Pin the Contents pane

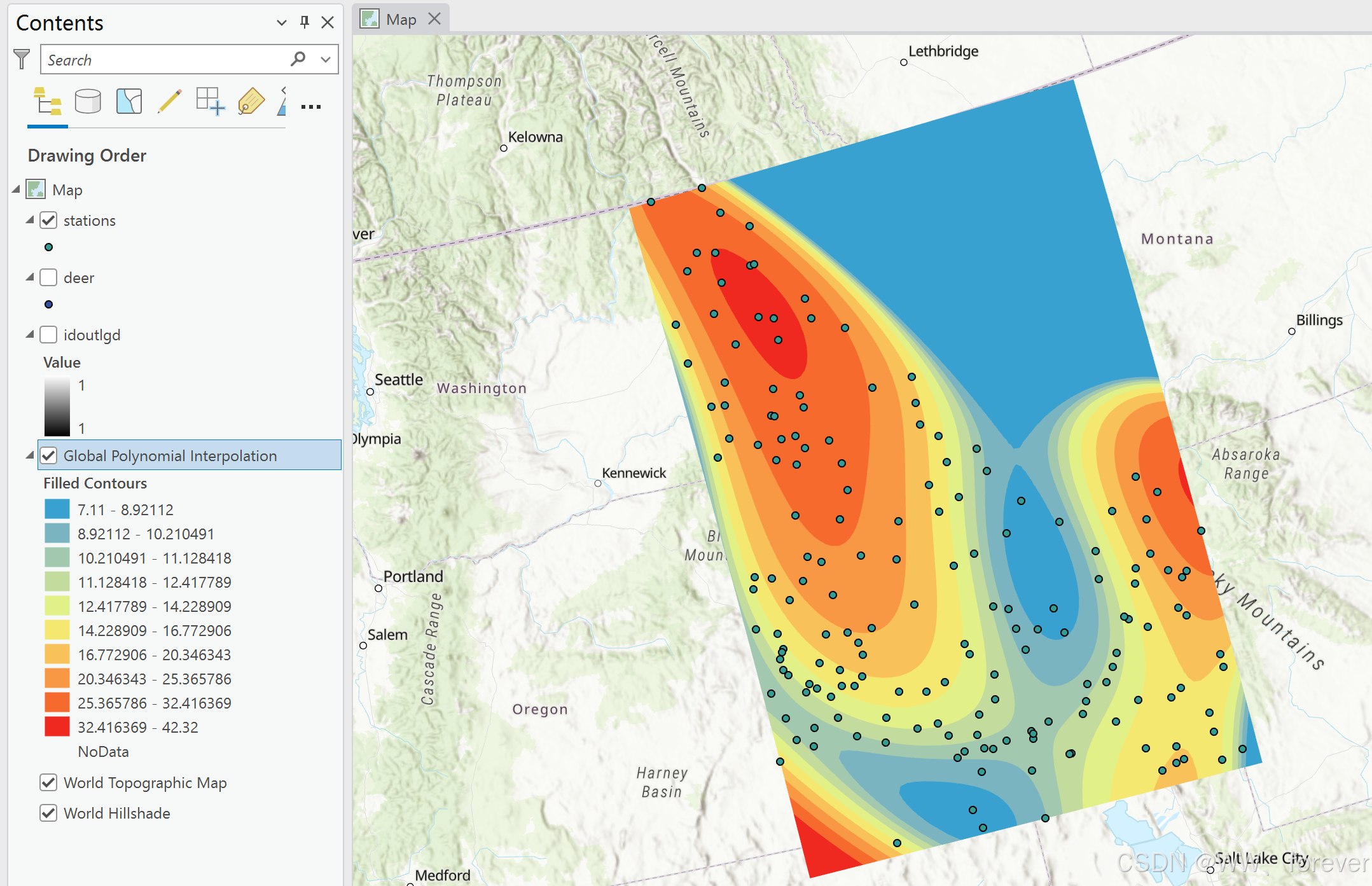point(305,22)
